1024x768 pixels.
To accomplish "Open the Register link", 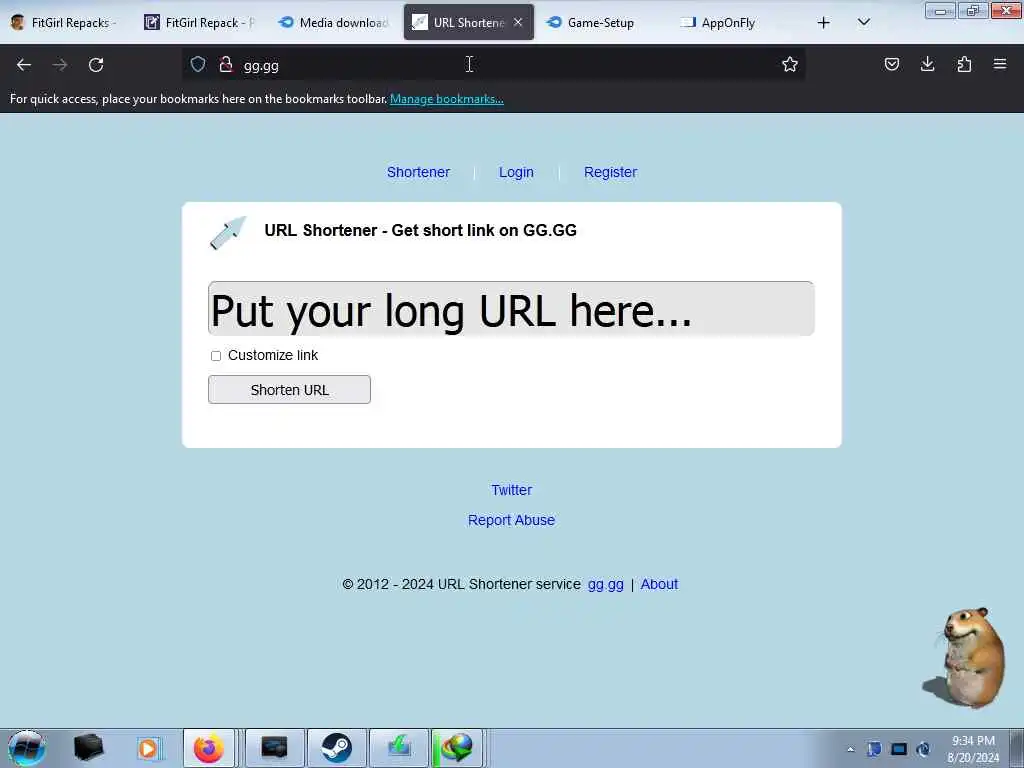I will tap(610, 172).
